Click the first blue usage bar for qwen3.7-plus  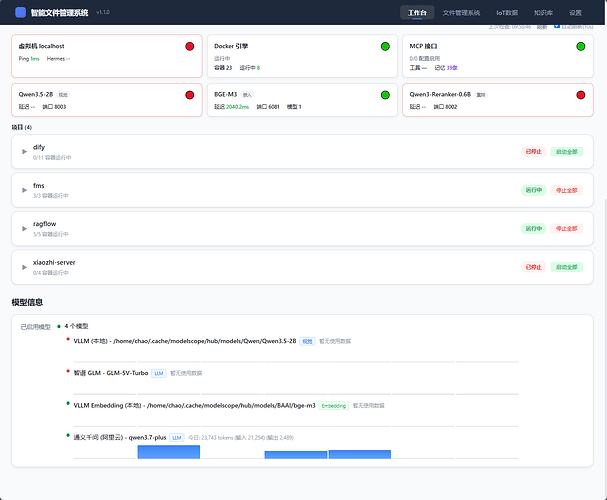(169, 452)
